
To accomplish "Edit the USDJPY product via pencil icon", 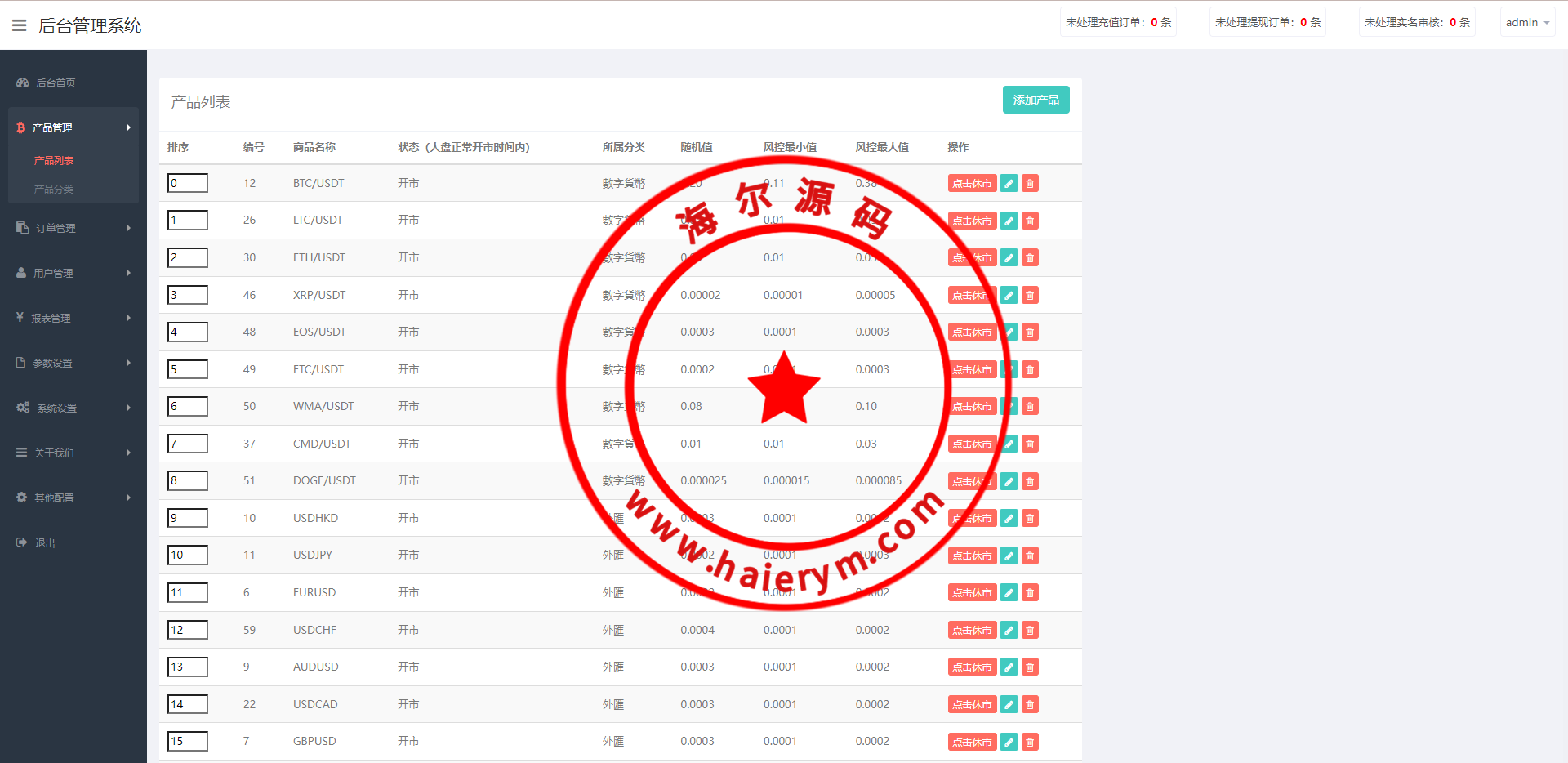I will pyautogui.click(x=1009, y=556).
